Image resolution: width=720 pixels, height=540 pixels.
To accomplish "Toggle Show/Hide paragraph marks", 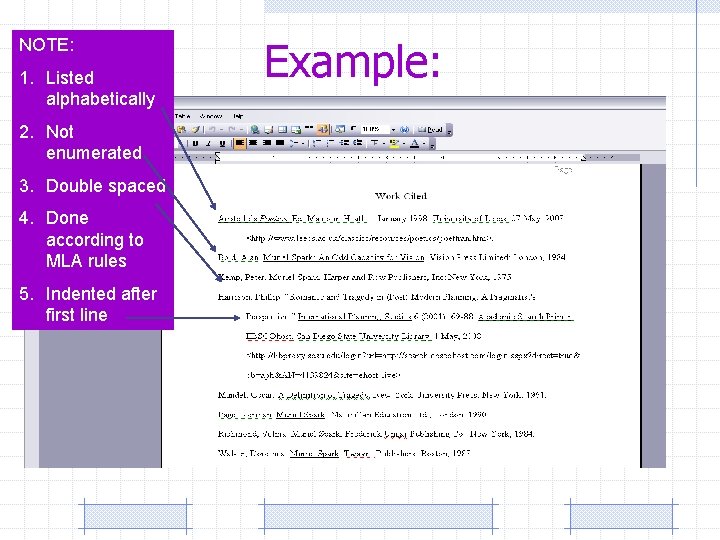I will (x=353, y=128).
